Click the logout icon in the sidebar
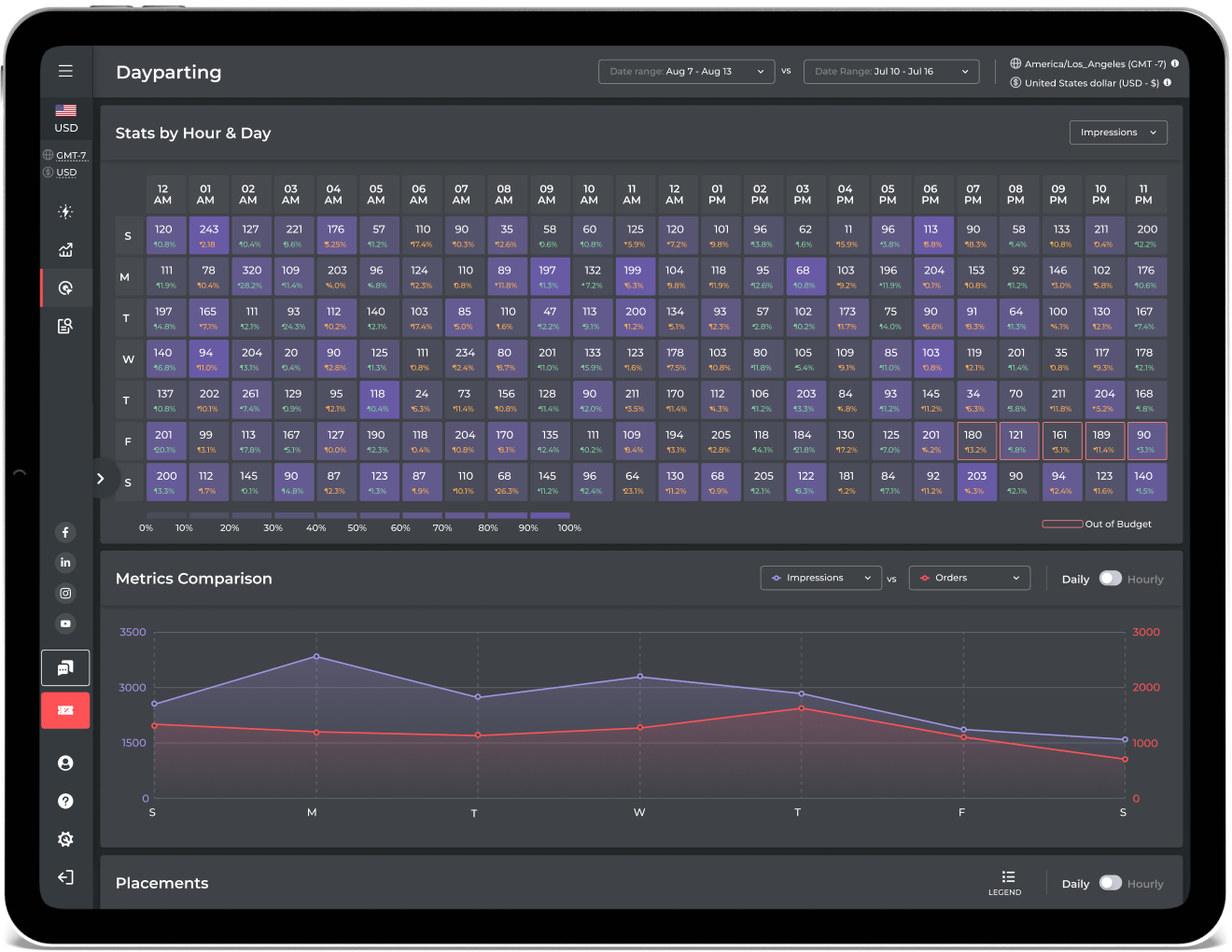Image resolution: width=1232 pixels, height=952 pixels. (65, 877)
